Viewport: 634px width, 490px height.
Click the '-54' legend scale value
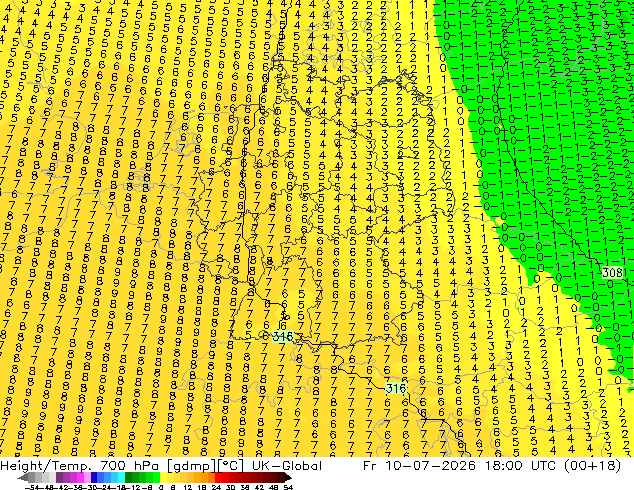[x=32, y=488]
